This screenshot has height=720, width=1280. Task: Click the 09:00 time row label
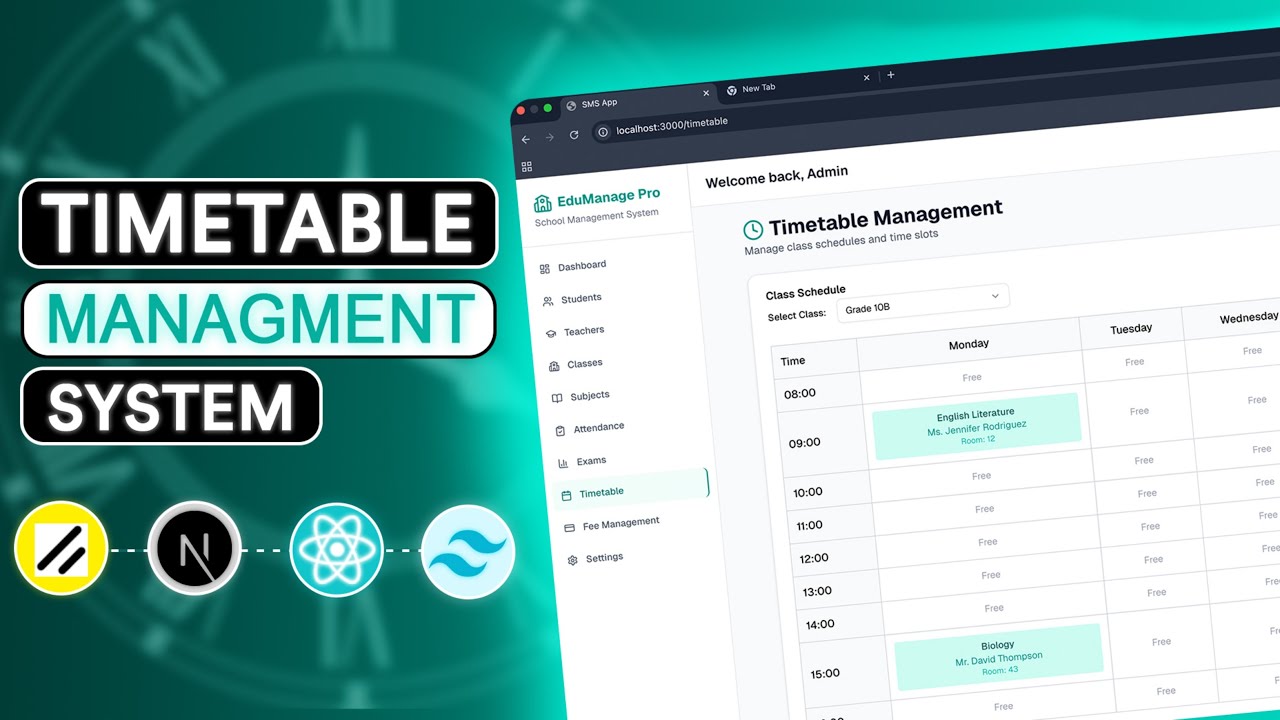(x=805, y=442)
